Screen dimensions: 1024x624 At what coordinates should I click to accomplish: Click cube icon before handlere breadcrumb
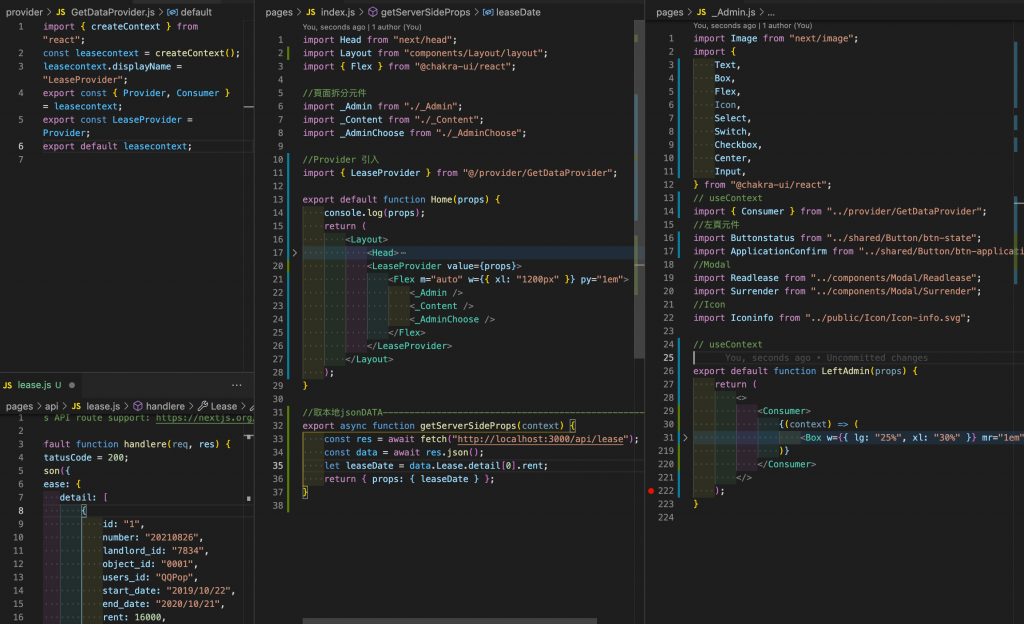(138, 406)
